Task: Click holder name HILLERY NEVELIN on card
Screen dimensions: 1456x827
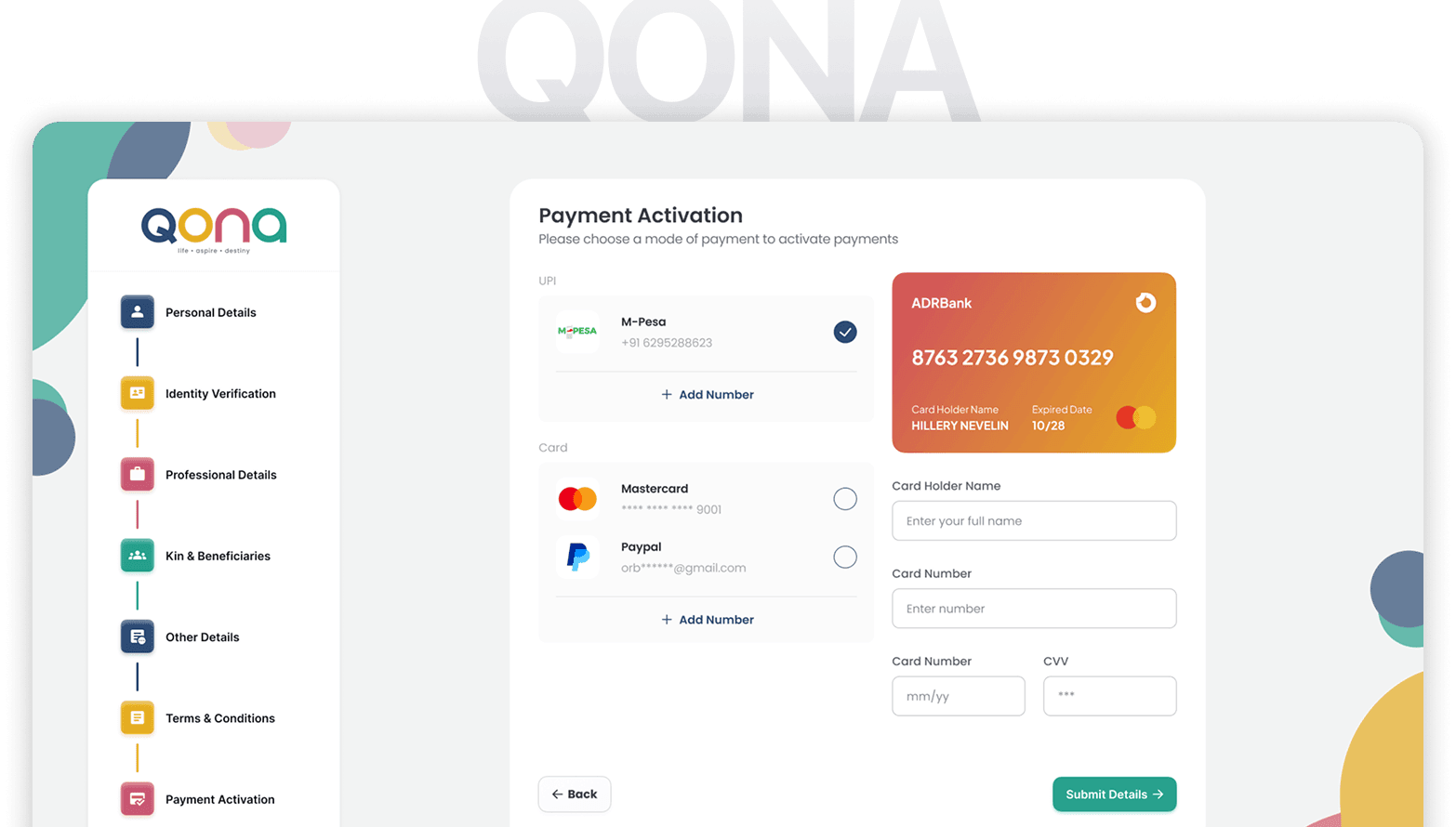Action: point(960,426)
